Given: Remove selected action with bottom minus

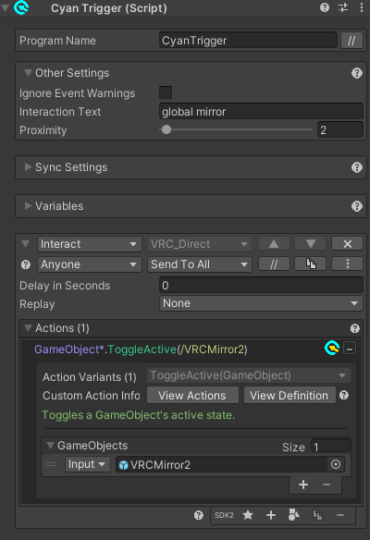Looking at the screenshot, I should point(340,515).
